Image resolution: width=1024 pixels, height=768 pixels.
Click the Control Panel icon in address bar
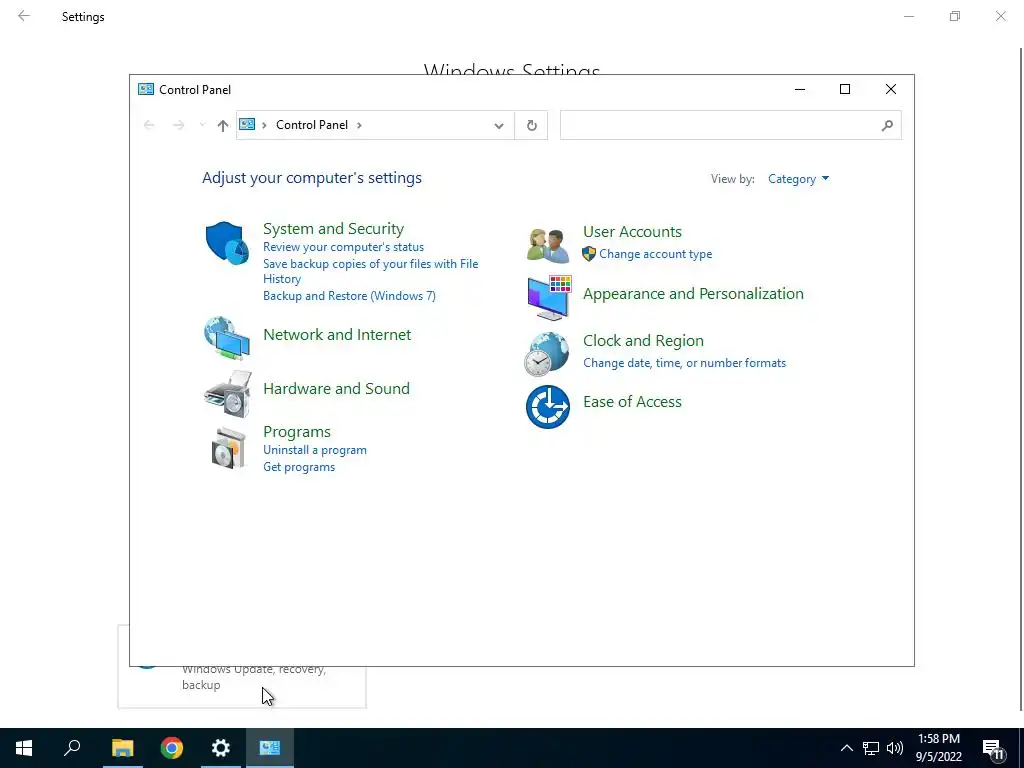(x=247, y=124)
